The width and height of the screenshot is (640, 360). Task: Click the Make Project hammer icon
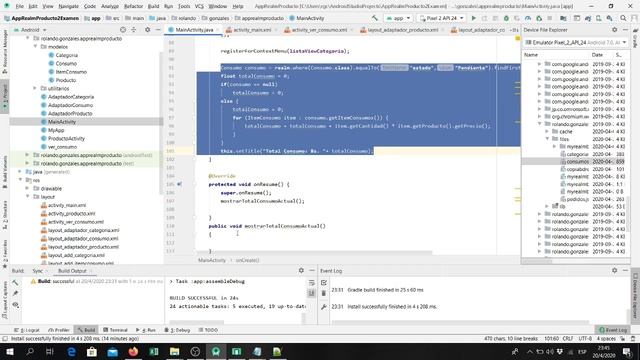pos(375,18)
